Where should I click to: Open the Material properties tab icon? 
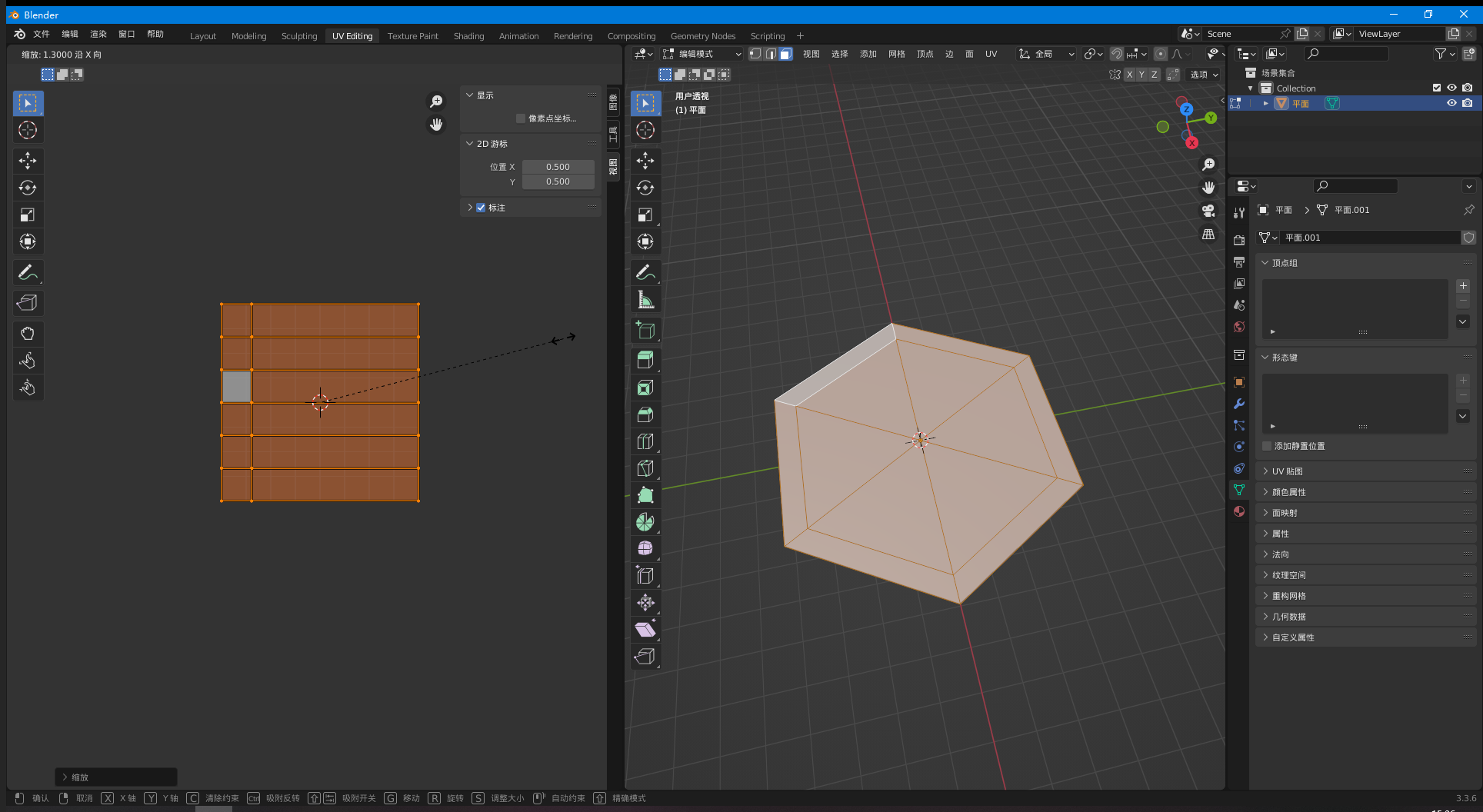(x=1239, y=511)
